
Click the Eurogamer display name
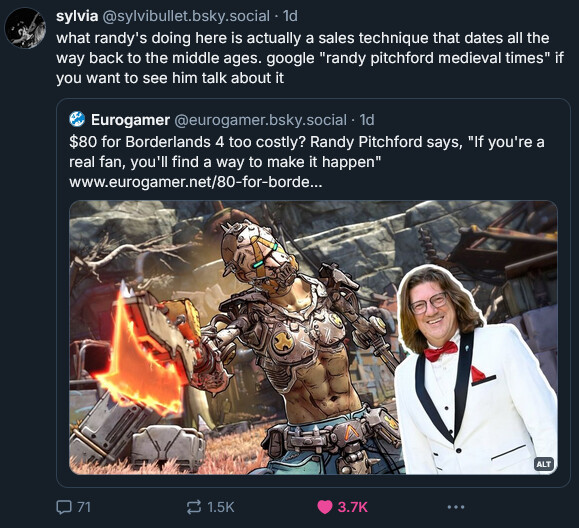coord(130,120)
